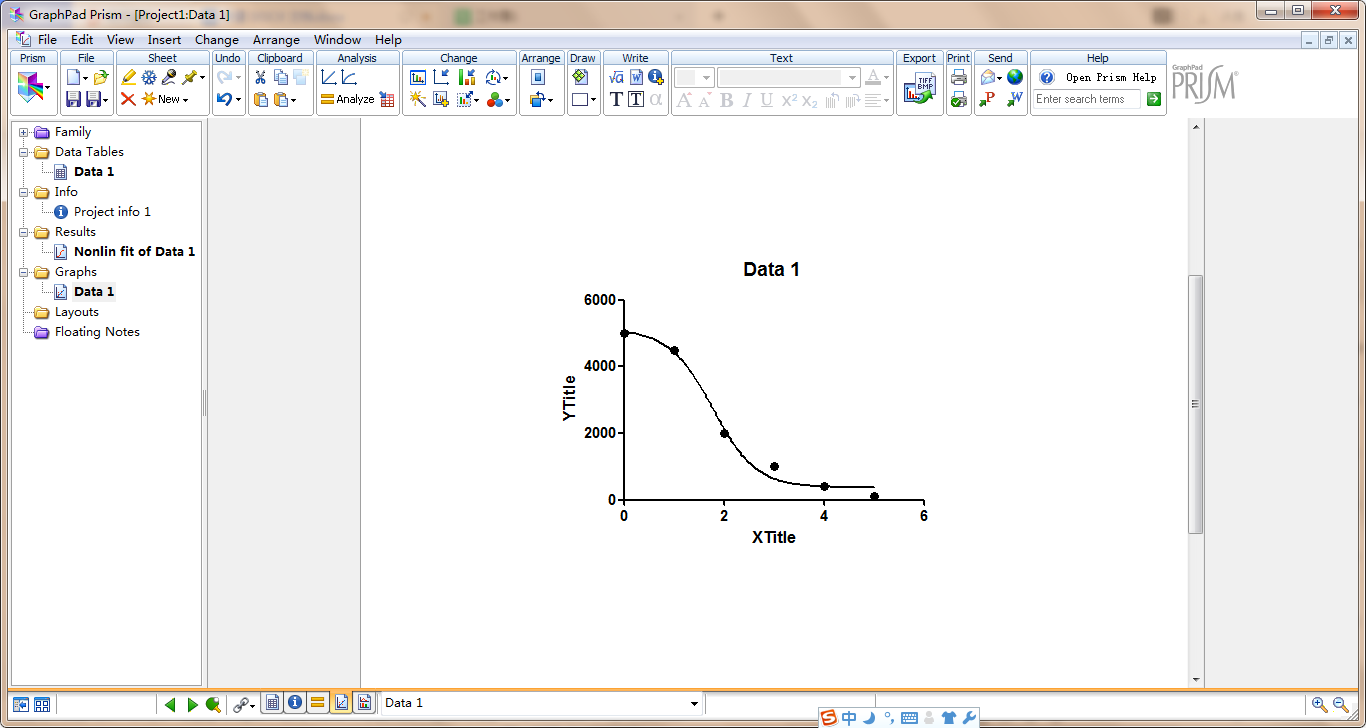Open the Edit menu
Screen dimensions: 1366x728
pyautogui.click(x=82, y=40)
